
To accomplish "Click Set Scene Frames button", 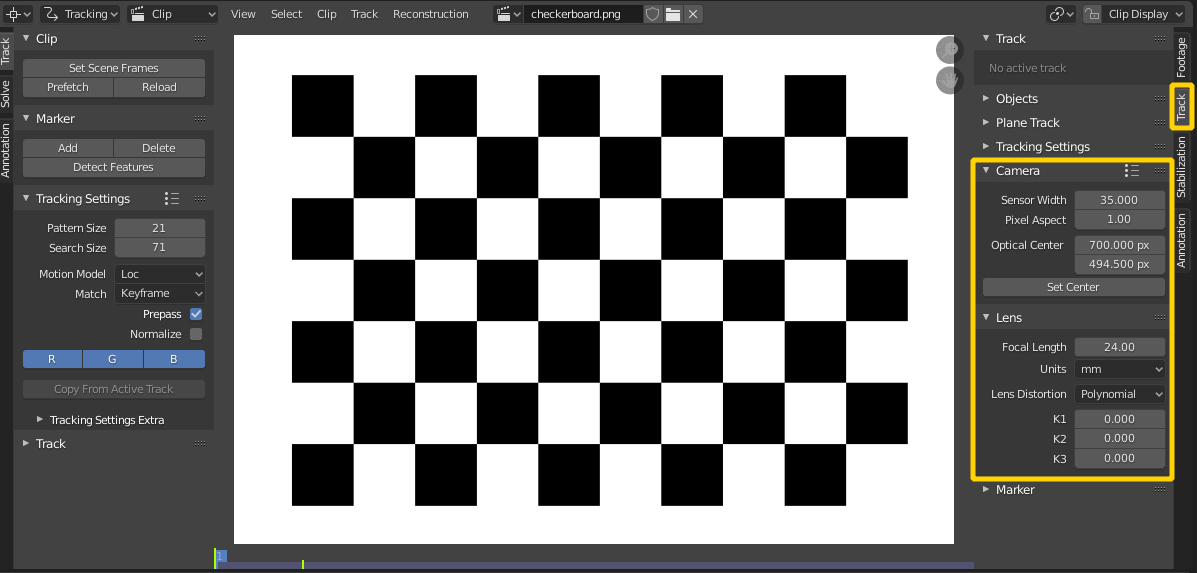I will pyautogui.click(x=114, y=68).
